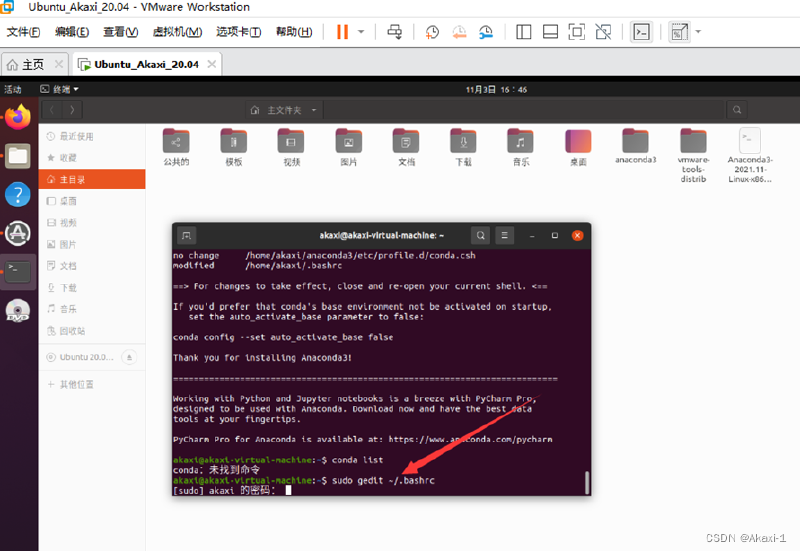Click the stretch guest display icon
The width and height of the screenshot is (800, 551).
pos(679,32)
